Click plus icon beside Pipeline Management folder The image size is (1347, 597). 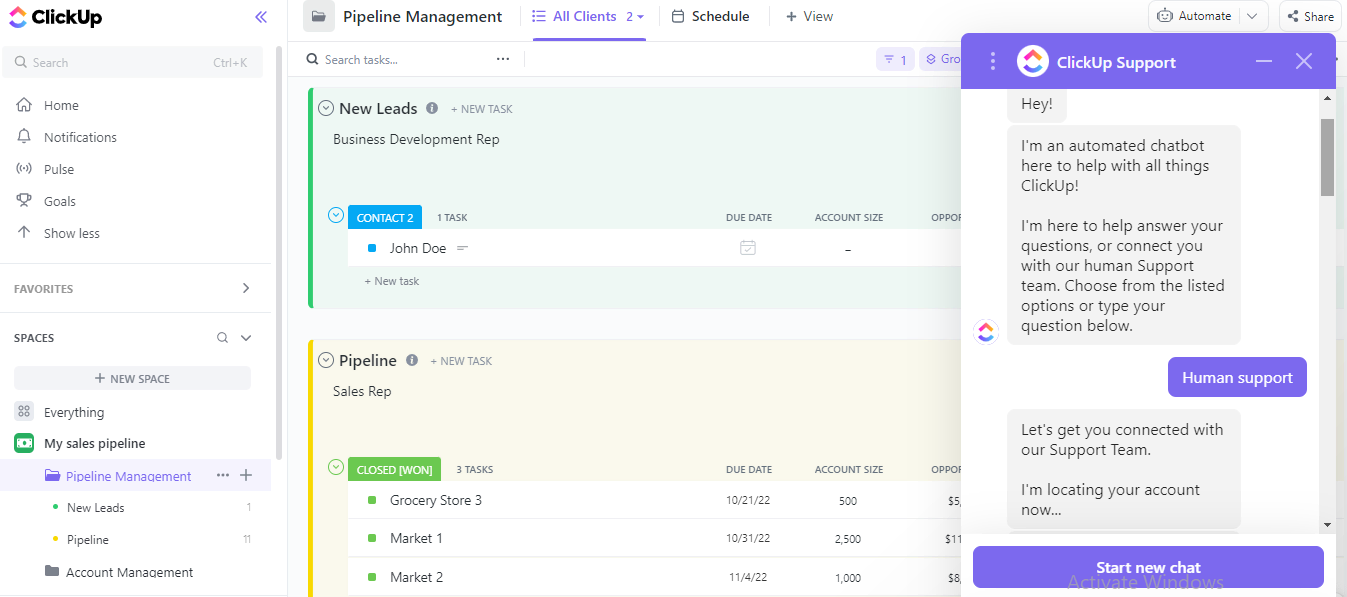click(x=246, y=475)
